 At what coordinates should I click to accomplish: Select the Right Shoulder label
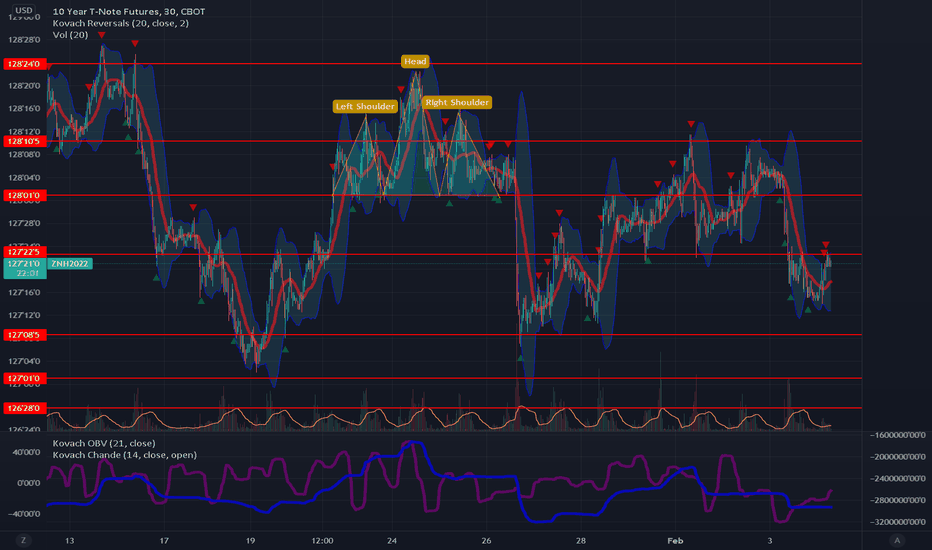[457, 102]
